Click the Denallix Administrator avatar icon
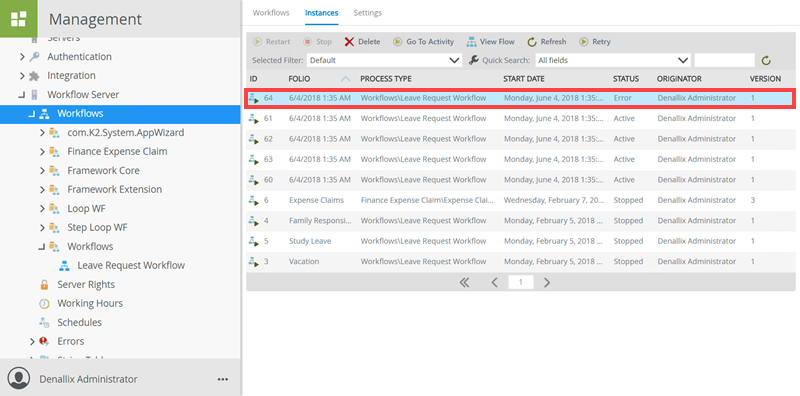Image resolution: width=800 pixels, height=396 pixels. [x=19, y=379]
